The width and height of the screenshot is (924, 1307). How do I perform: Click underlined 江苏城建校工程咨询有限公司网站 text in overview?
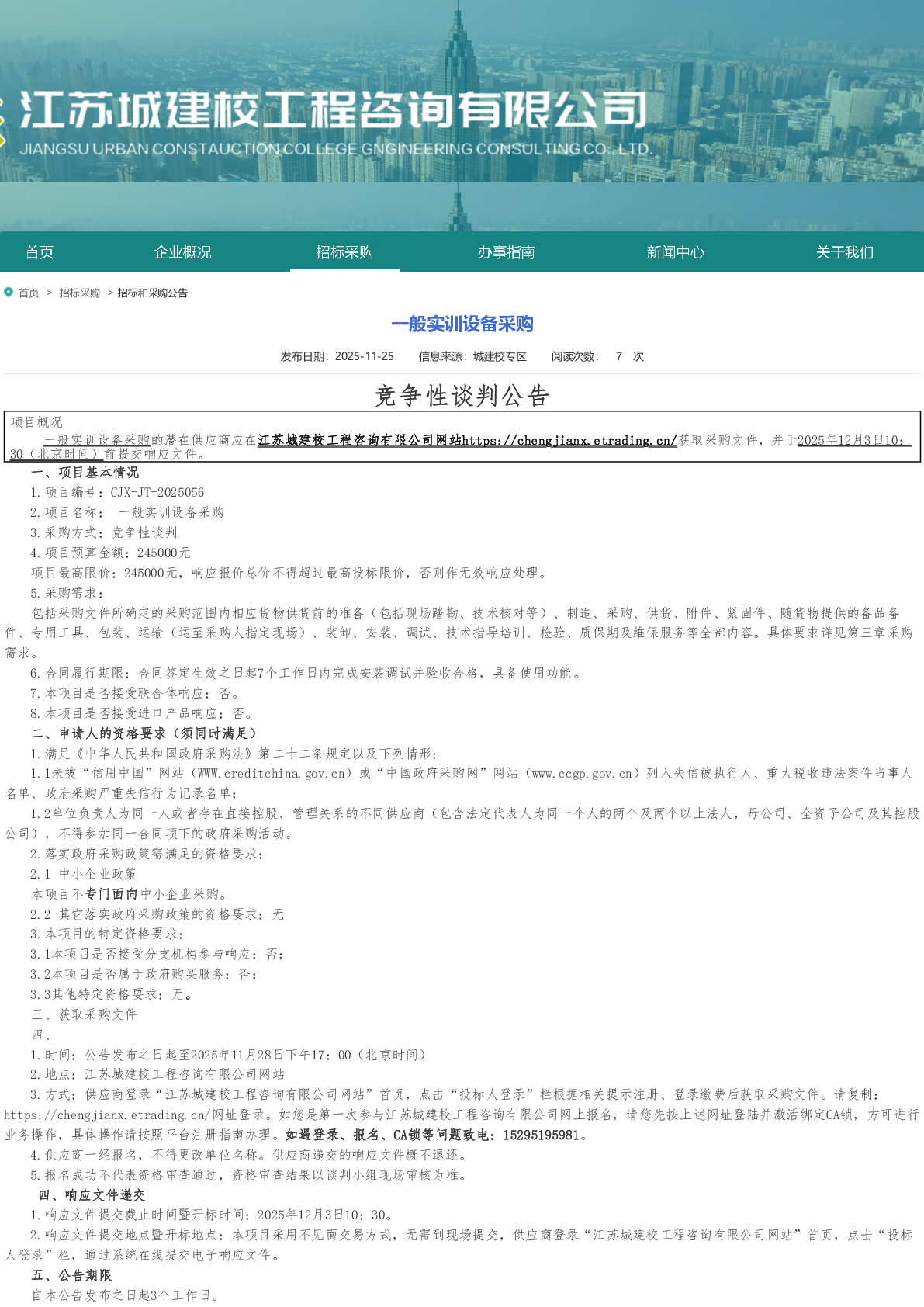pos(359,441)
